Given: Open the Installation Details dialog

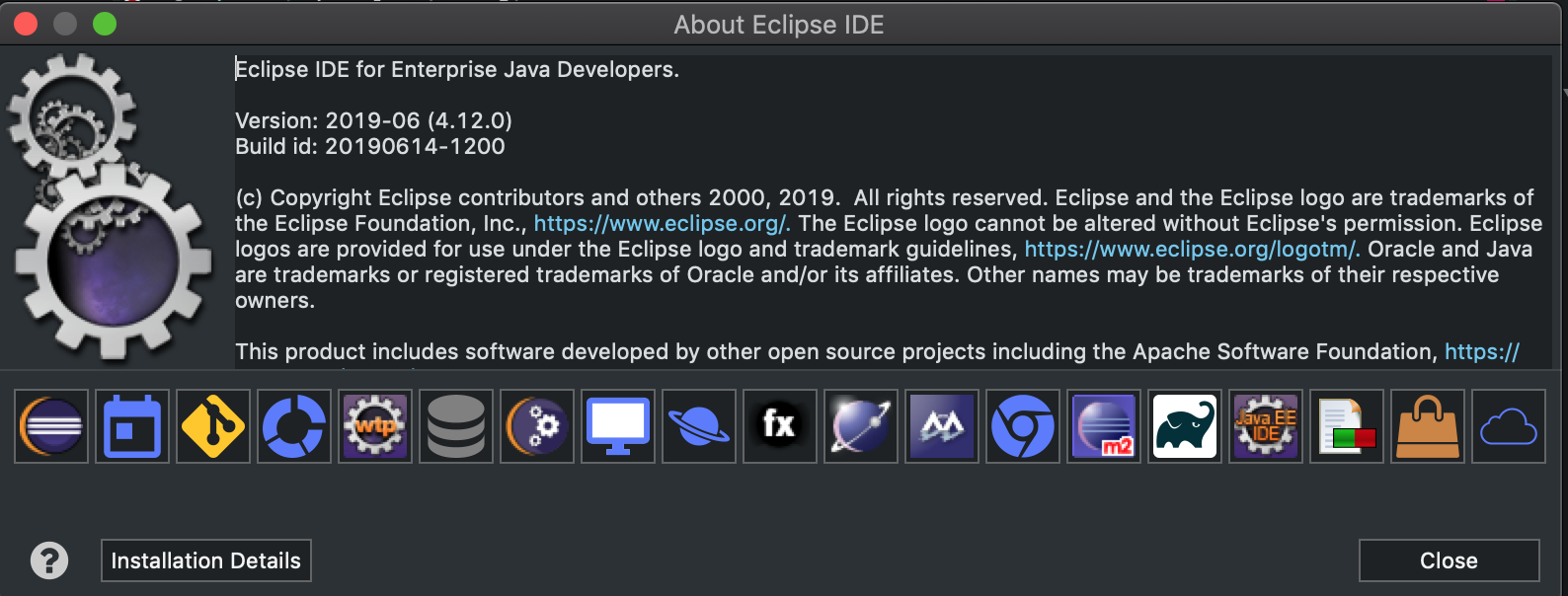Looking at the screenshot, I should tap(206, 560).
